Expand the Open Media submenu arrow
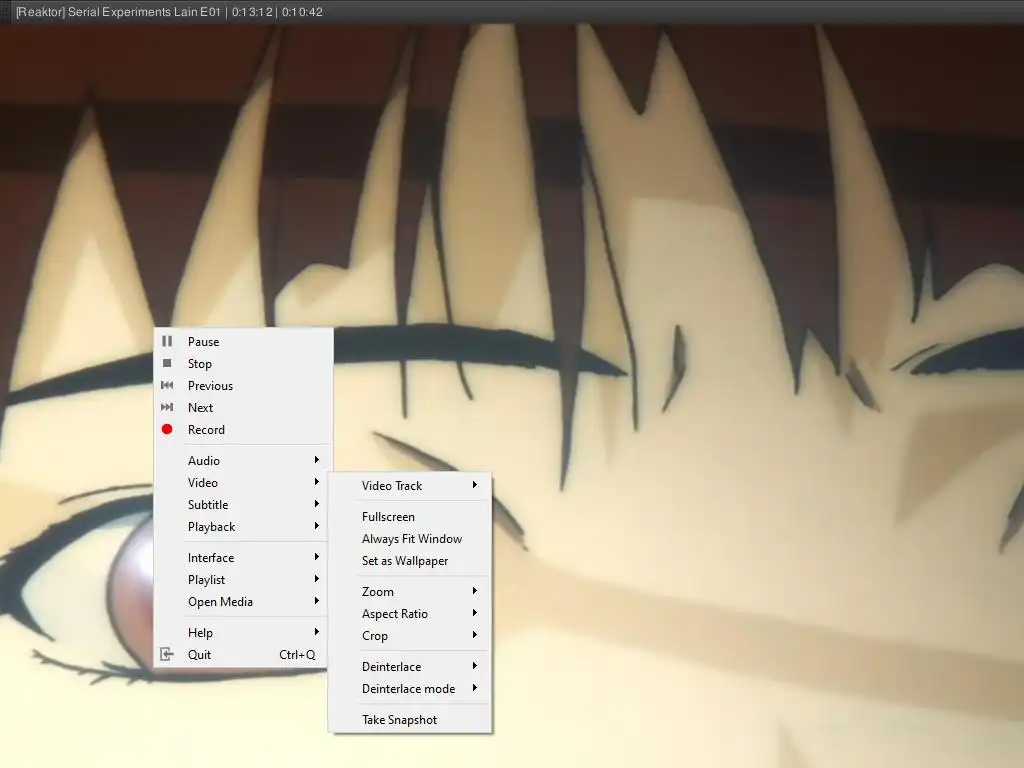This screenshot has height=768, width=1024. click(317, 601)
